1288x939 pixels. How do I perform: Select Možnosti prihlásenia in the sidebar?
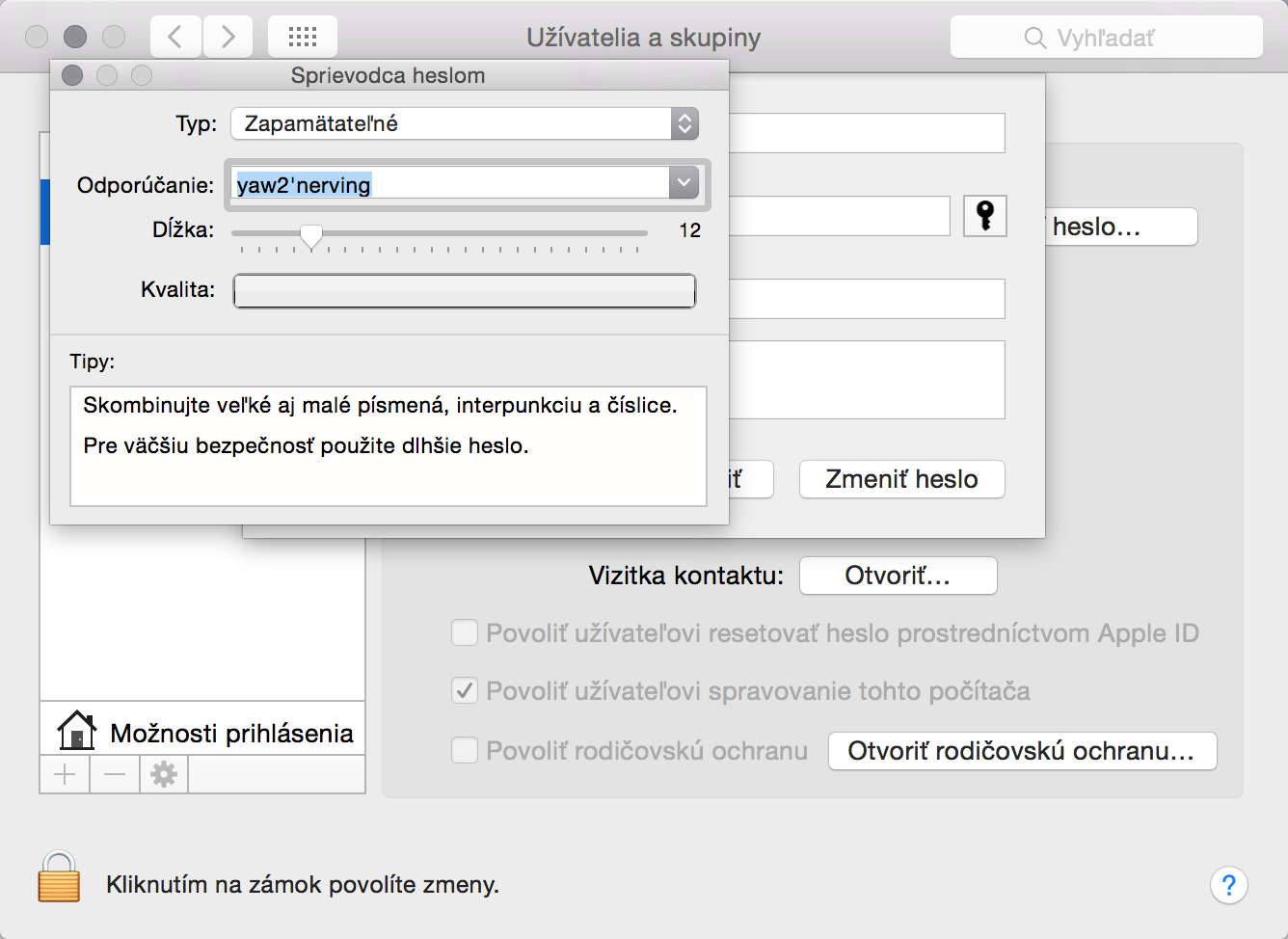coord(203,733)
